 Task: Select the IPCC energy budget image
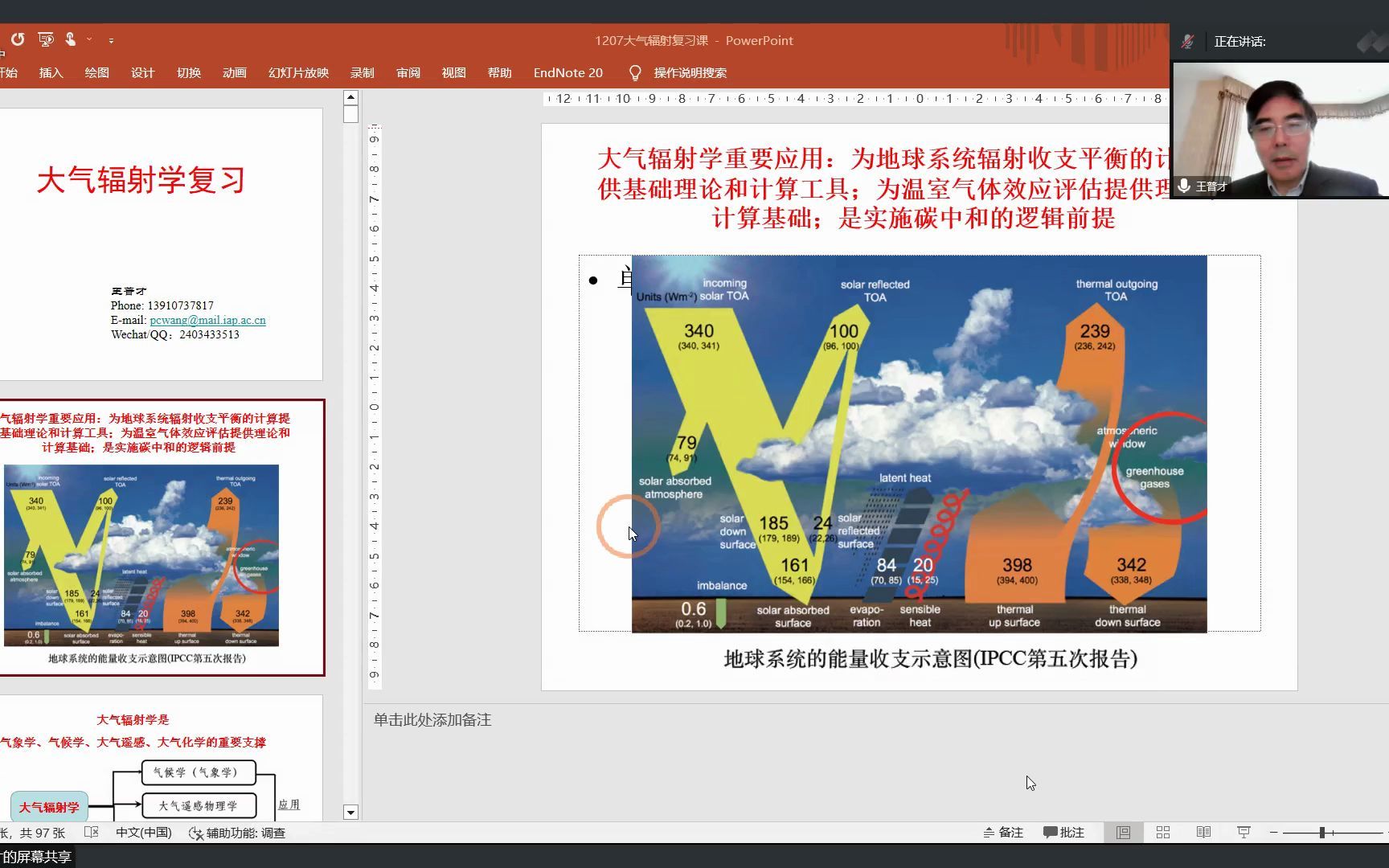click(x=919, y=444)
